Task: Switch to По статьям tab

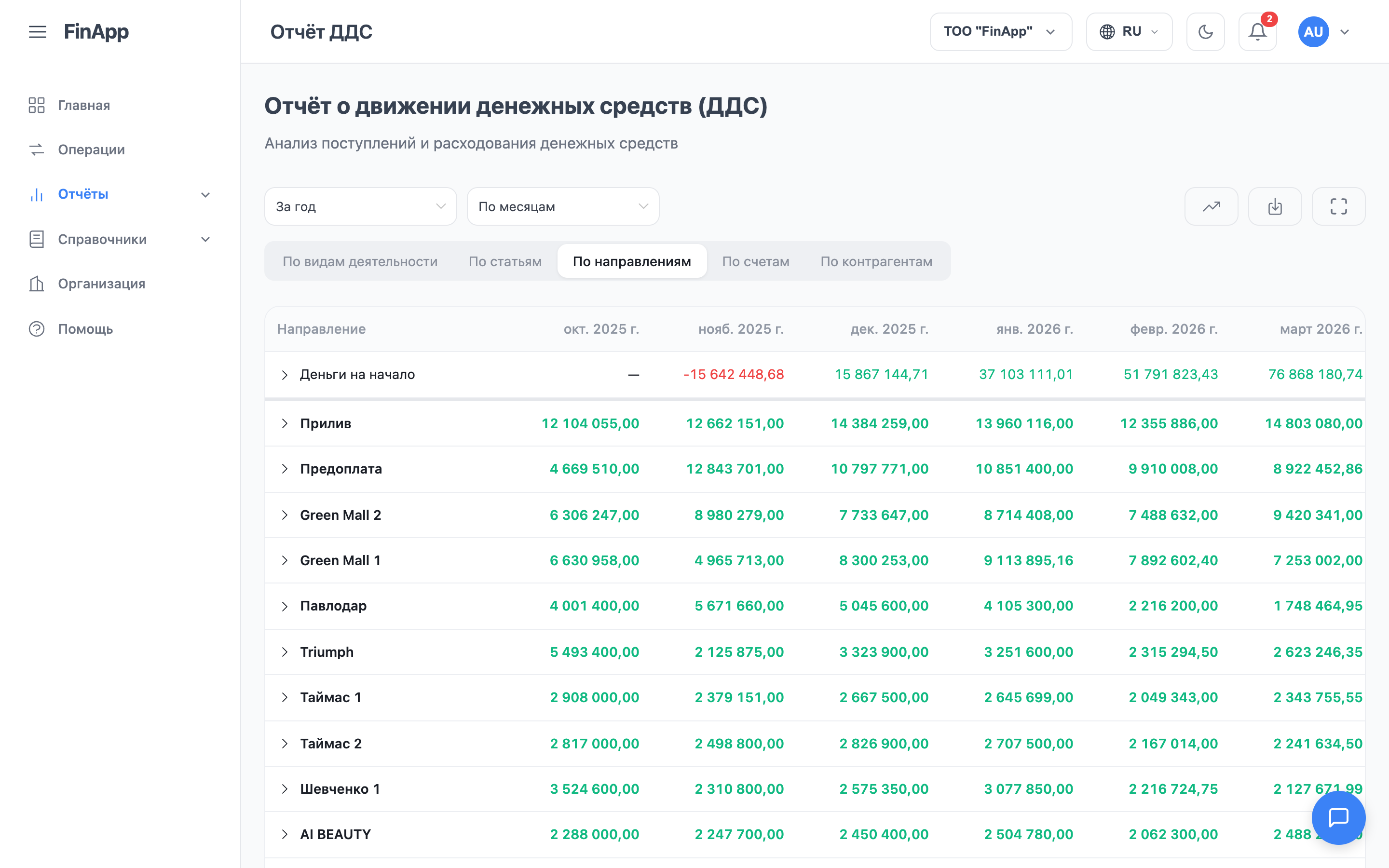Action: (505, 261)
